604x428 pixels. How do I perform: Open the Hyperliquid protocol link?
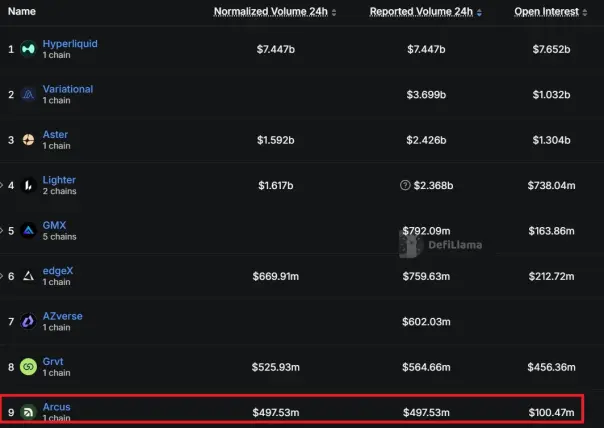pyautogui.click(x=70, y=44)
